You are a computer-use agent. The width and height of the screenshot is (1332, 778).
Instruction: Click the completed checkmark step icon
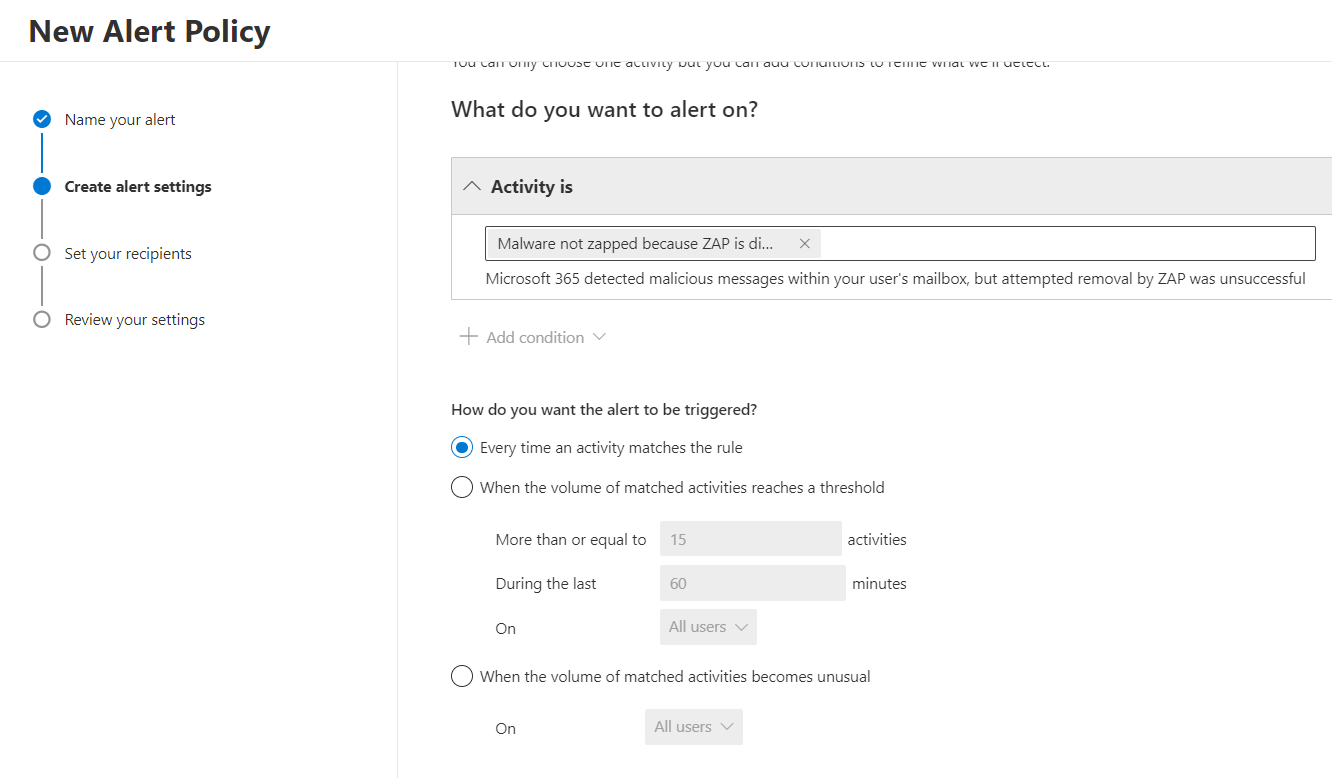tap(42, 120)
